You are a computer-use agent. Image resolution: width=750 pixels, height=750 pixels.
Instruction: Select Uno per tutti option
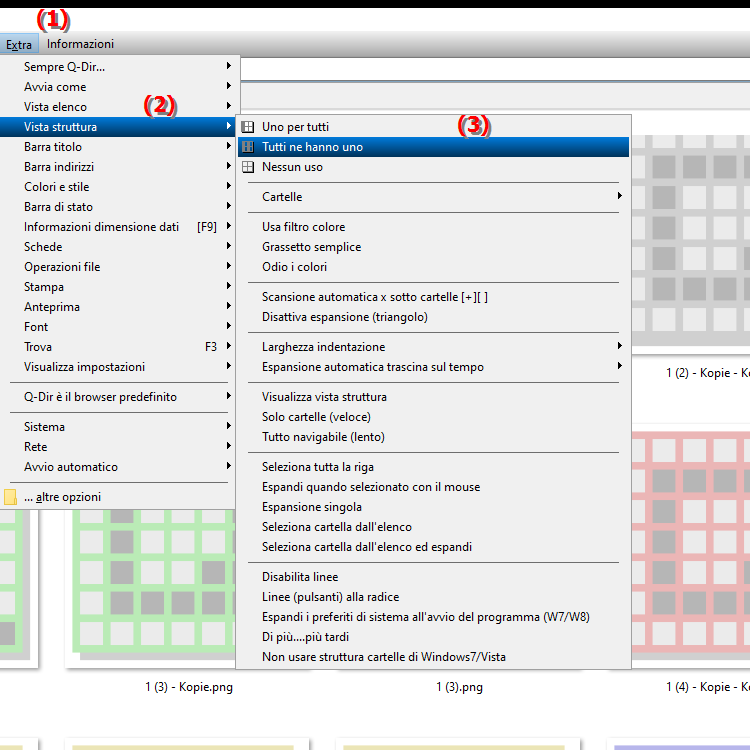point(433,127)
